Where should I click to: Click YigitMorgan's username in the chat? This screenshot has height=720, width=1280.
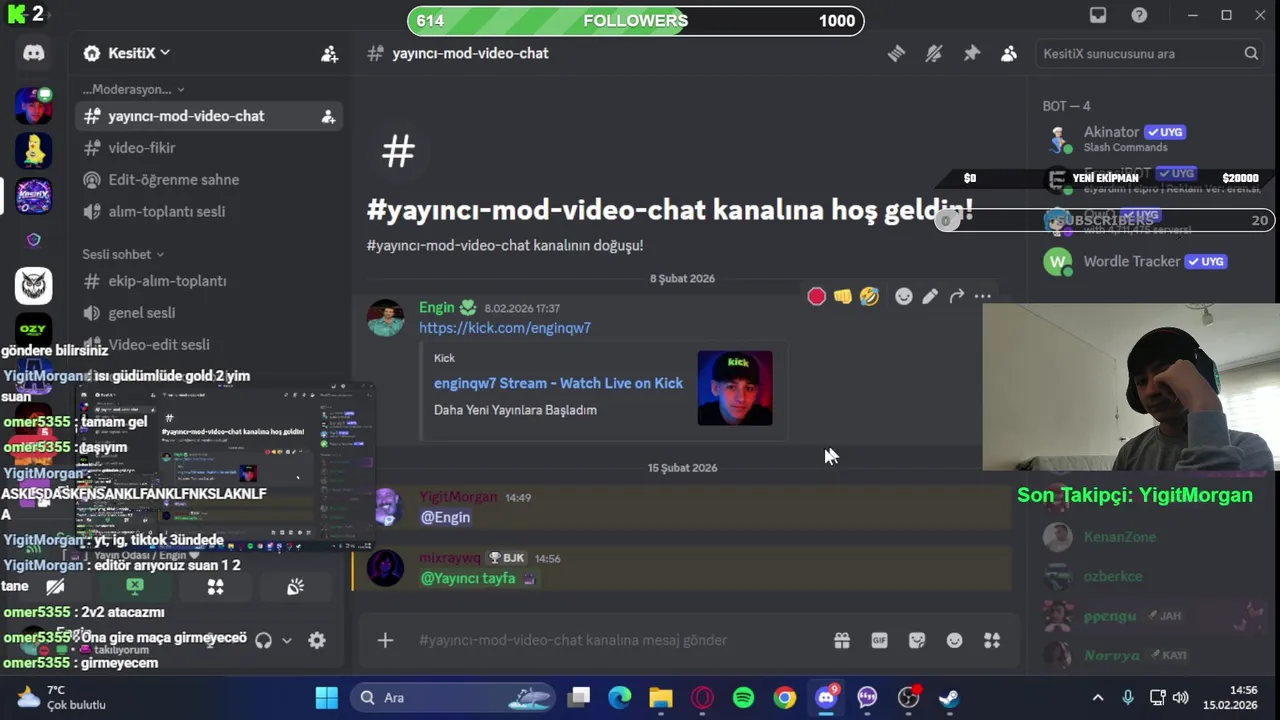[x=458, y=497]
